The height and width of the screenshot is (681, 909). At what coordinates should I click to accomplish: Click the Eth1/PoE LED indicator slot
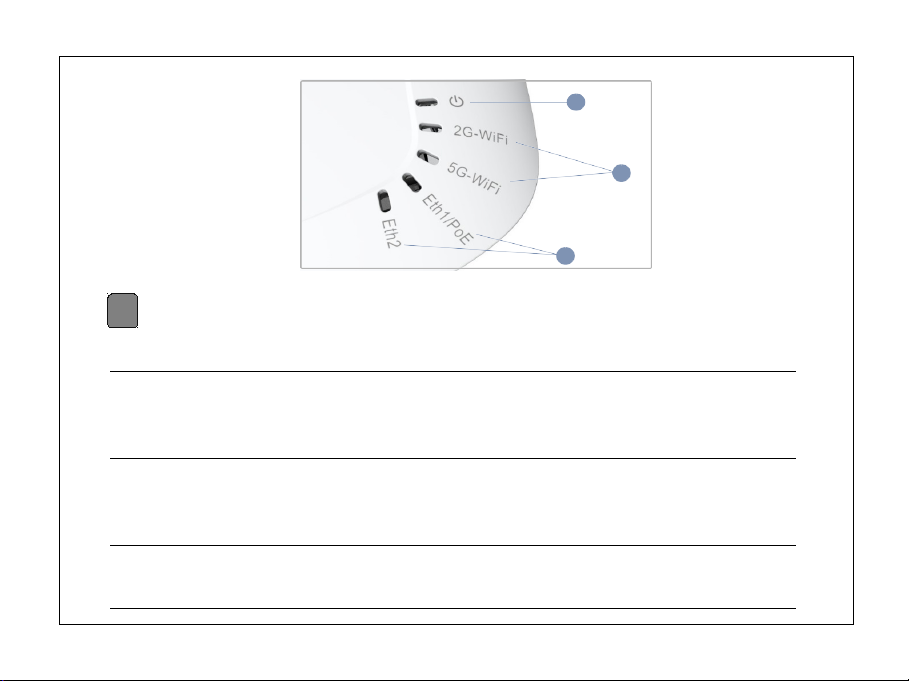pyautogui.click(x=412, y=183)
